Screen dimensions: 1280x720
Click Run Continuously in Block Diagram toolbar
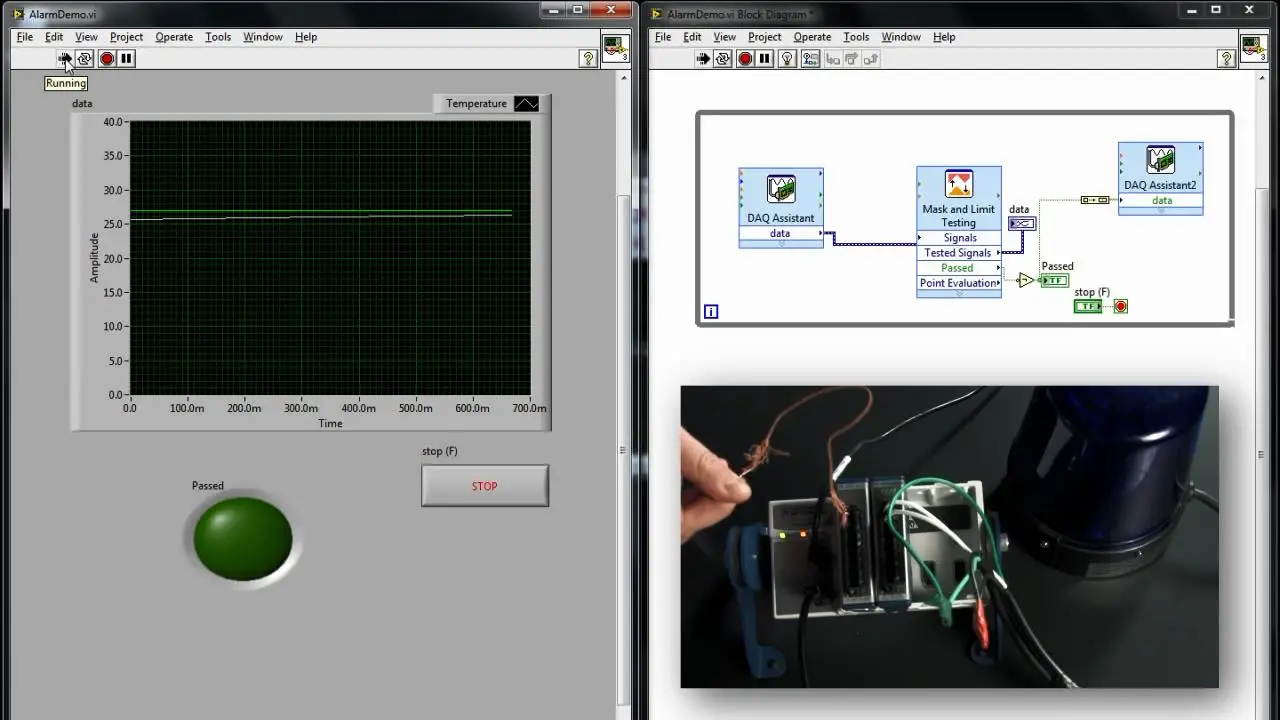(x=723, y=59)
